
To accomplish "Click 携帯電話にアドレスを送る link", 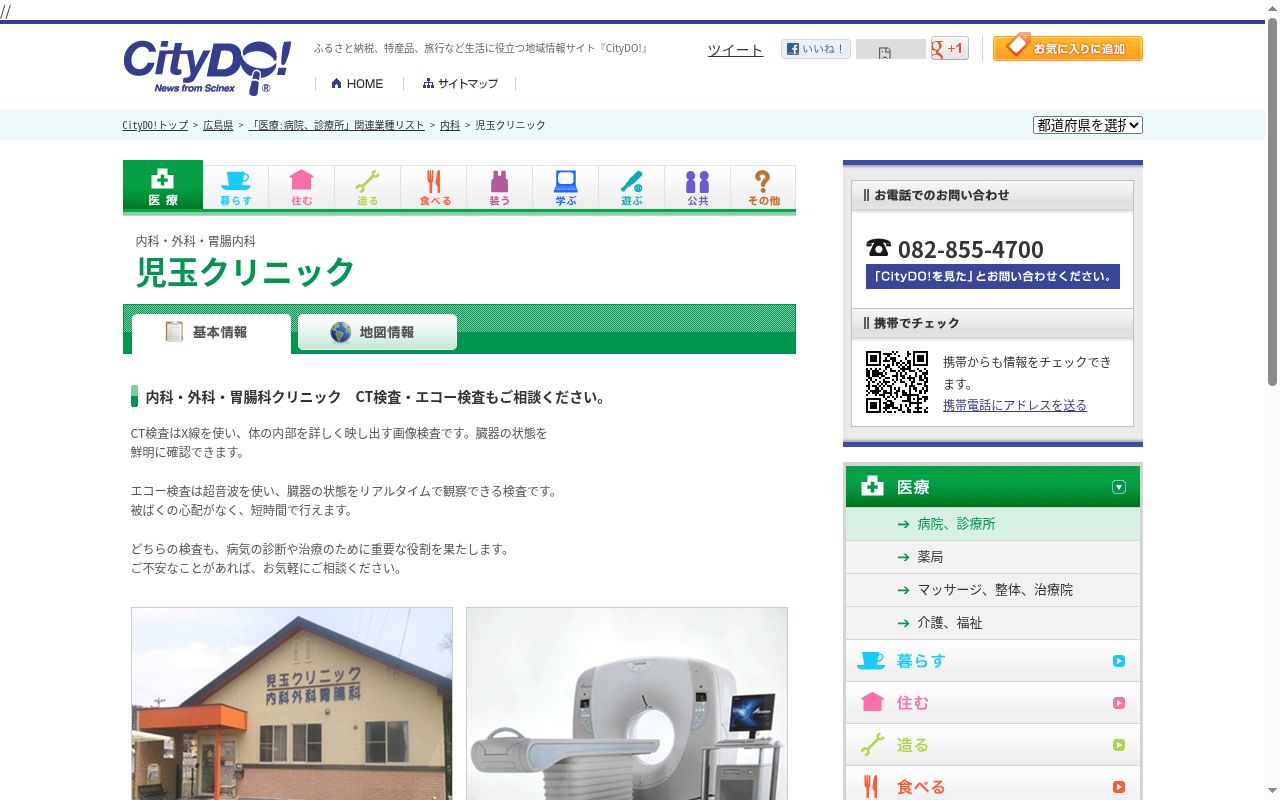I will coord(1015,405).
